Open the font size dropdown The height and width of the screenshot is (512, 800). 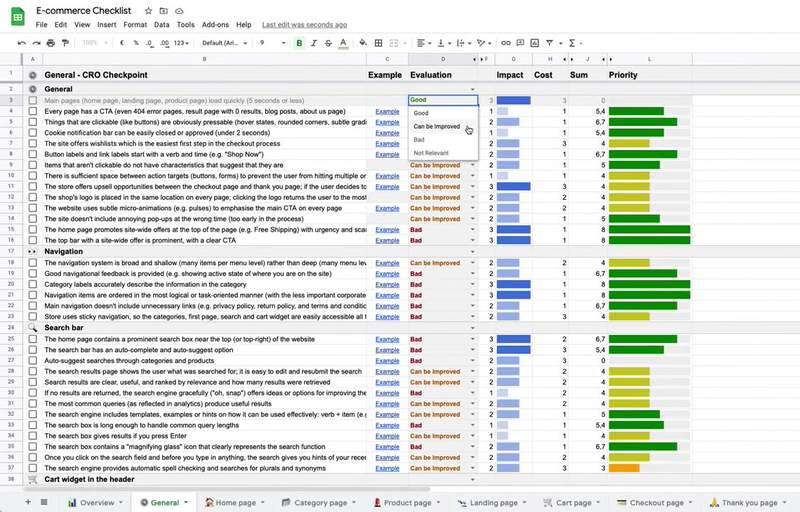pyautogui.click(x=273, y=43)
